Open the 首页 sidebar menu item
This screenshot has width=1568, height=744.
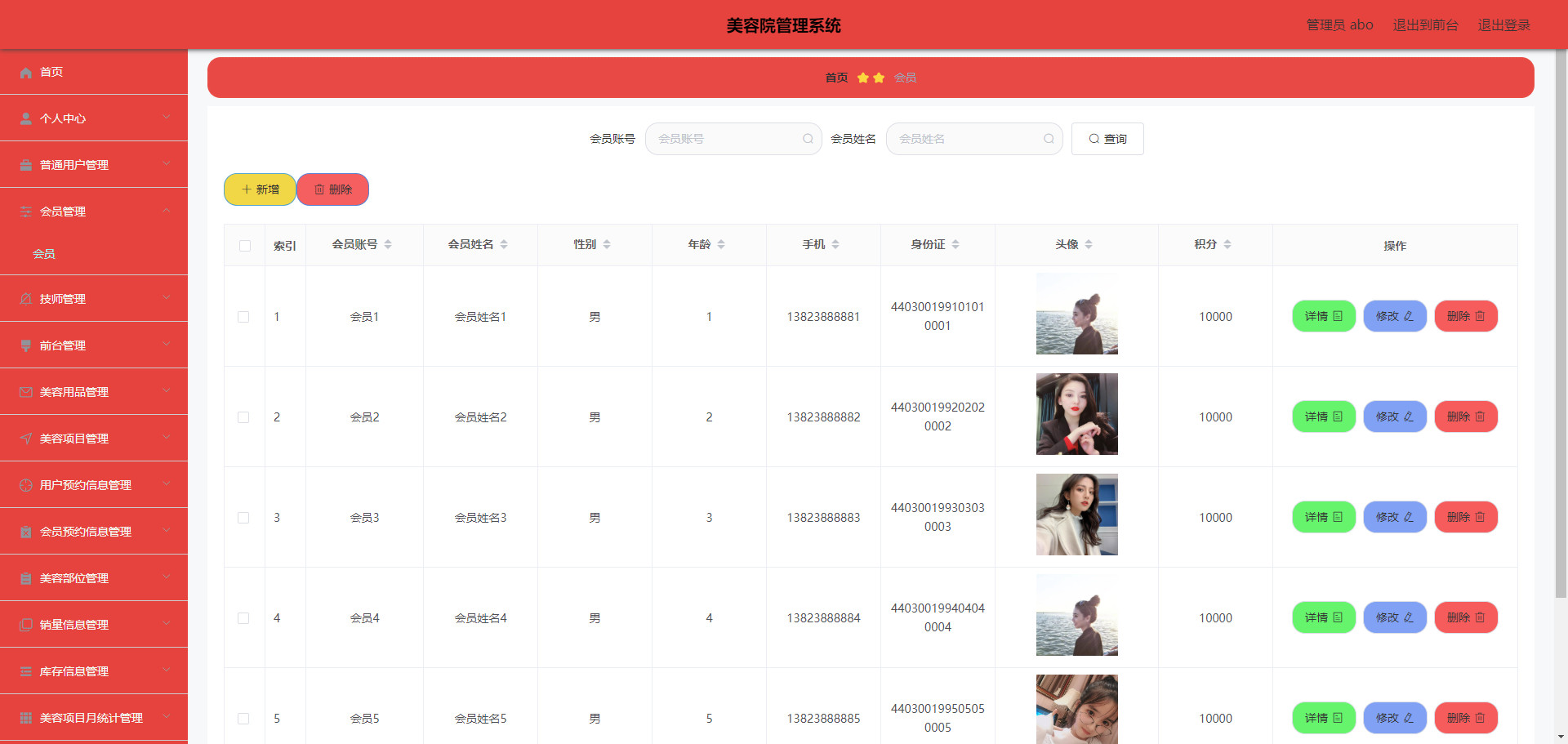pyautogui.click(x=94, y=72)
